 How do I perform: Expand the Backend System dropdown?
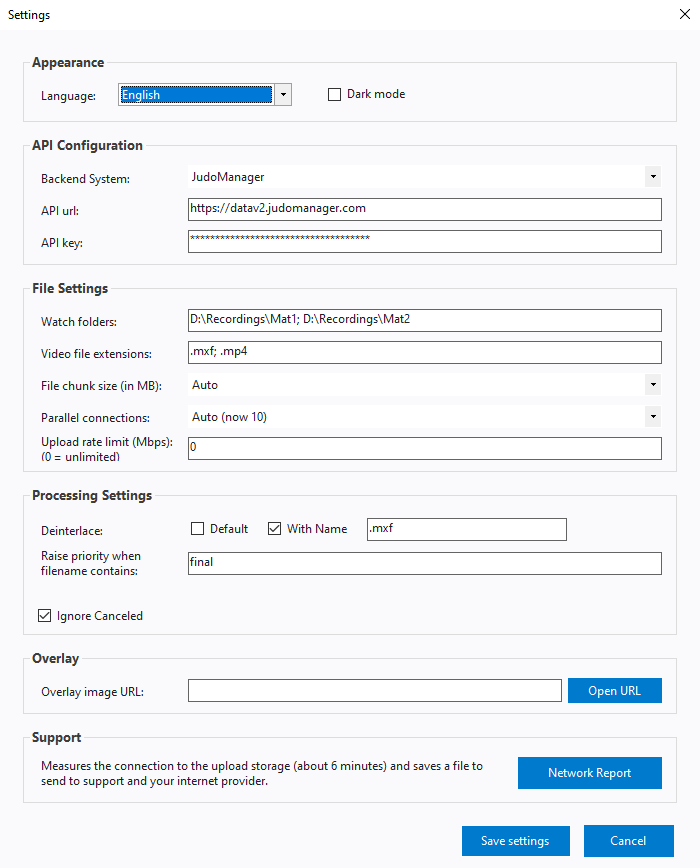pyautogui.click(x=653, y=177)
